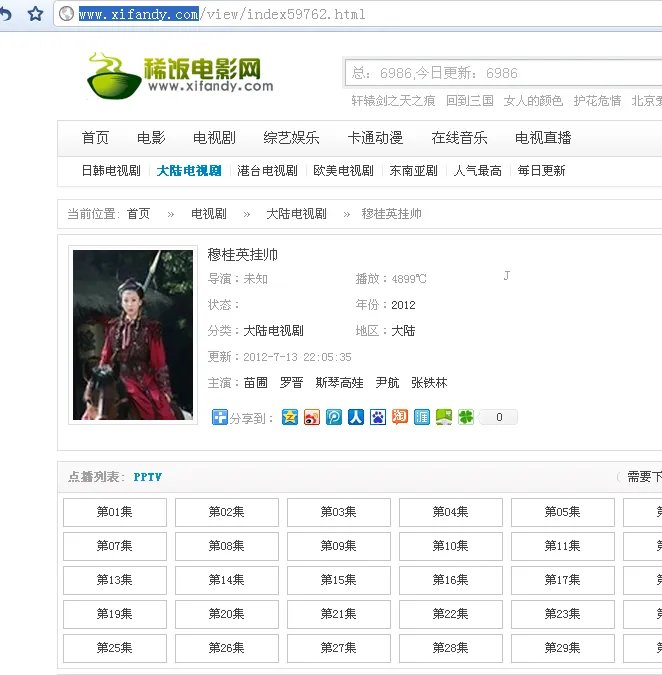Open the 电影 menu item
The image size is (662, 675).
coord(151,138)
